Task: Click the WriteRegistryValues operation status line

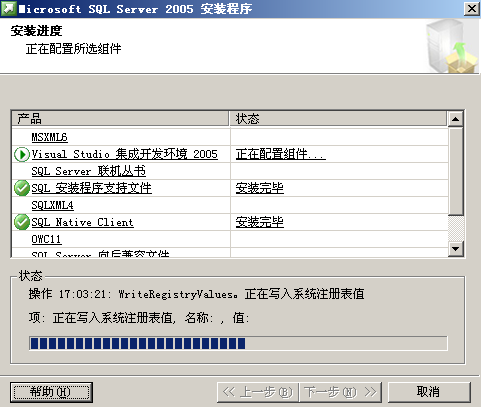Action: (x=196, y=294)
